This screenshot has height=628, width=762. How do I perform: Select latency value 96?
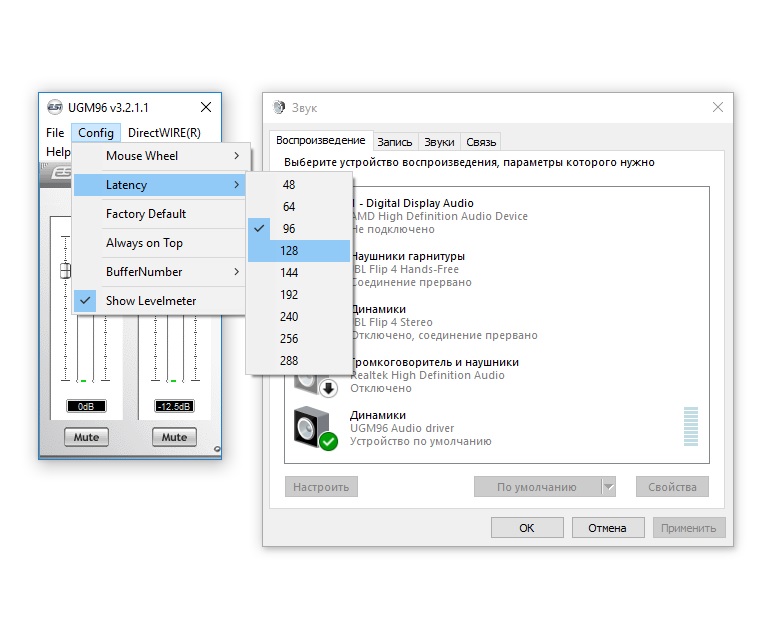(298, 228)
